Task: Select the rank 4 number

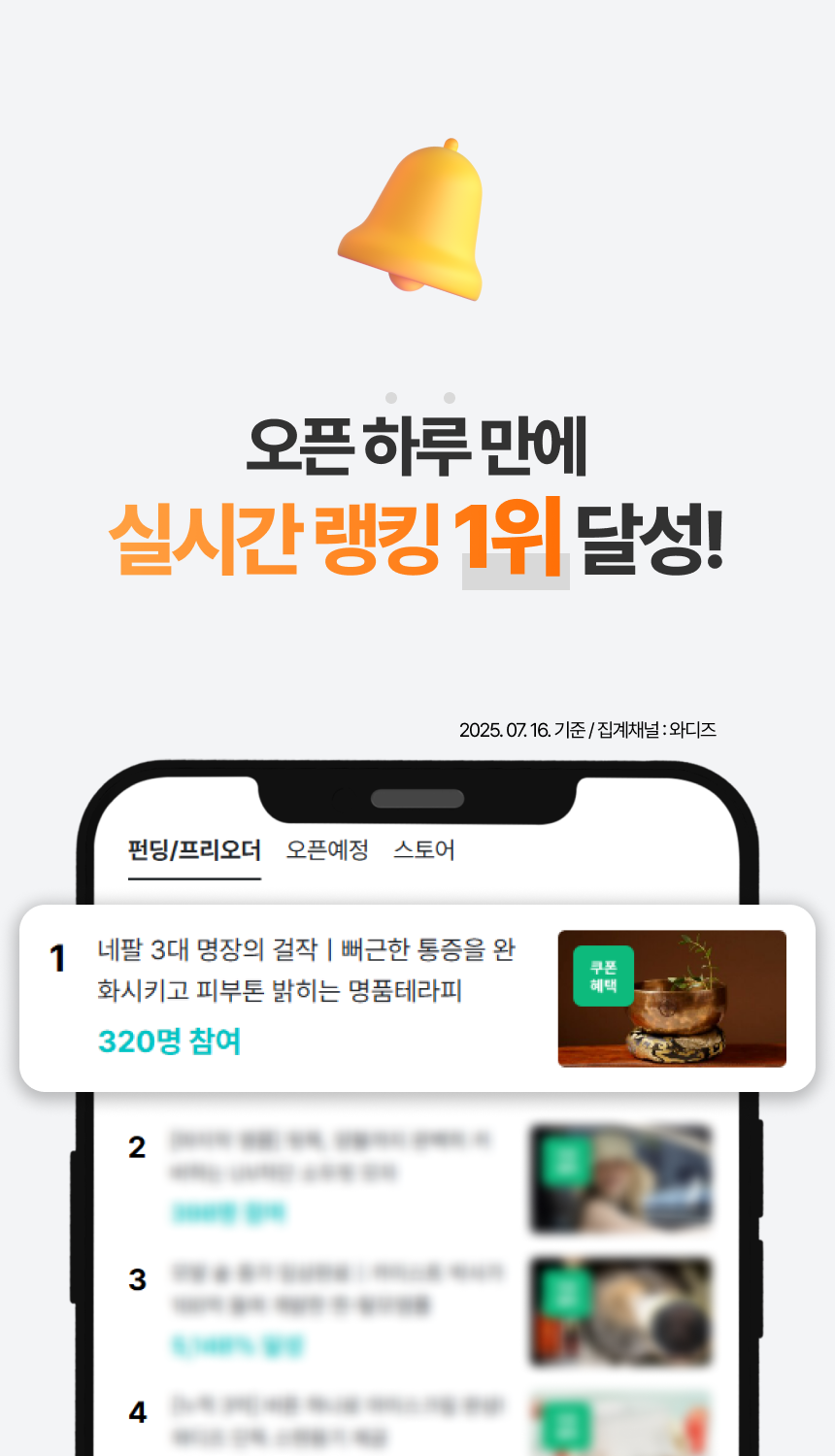Action: tap(137, 1411)
